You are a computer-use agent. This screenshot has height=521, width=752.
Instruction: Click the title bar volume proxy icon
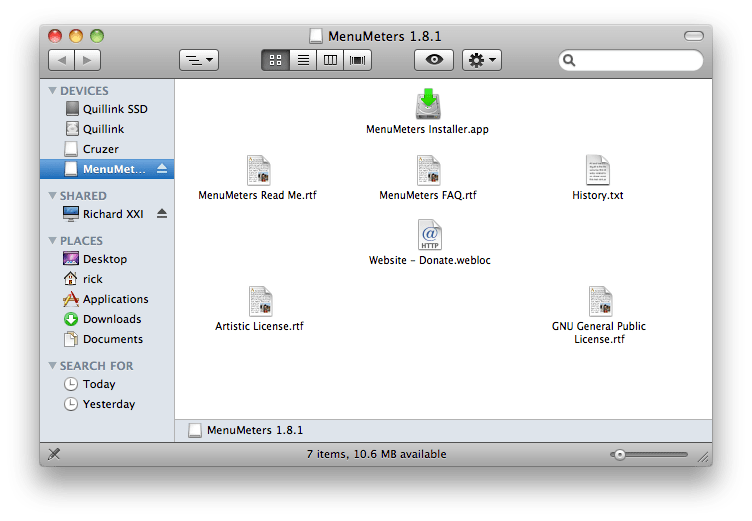316,36
